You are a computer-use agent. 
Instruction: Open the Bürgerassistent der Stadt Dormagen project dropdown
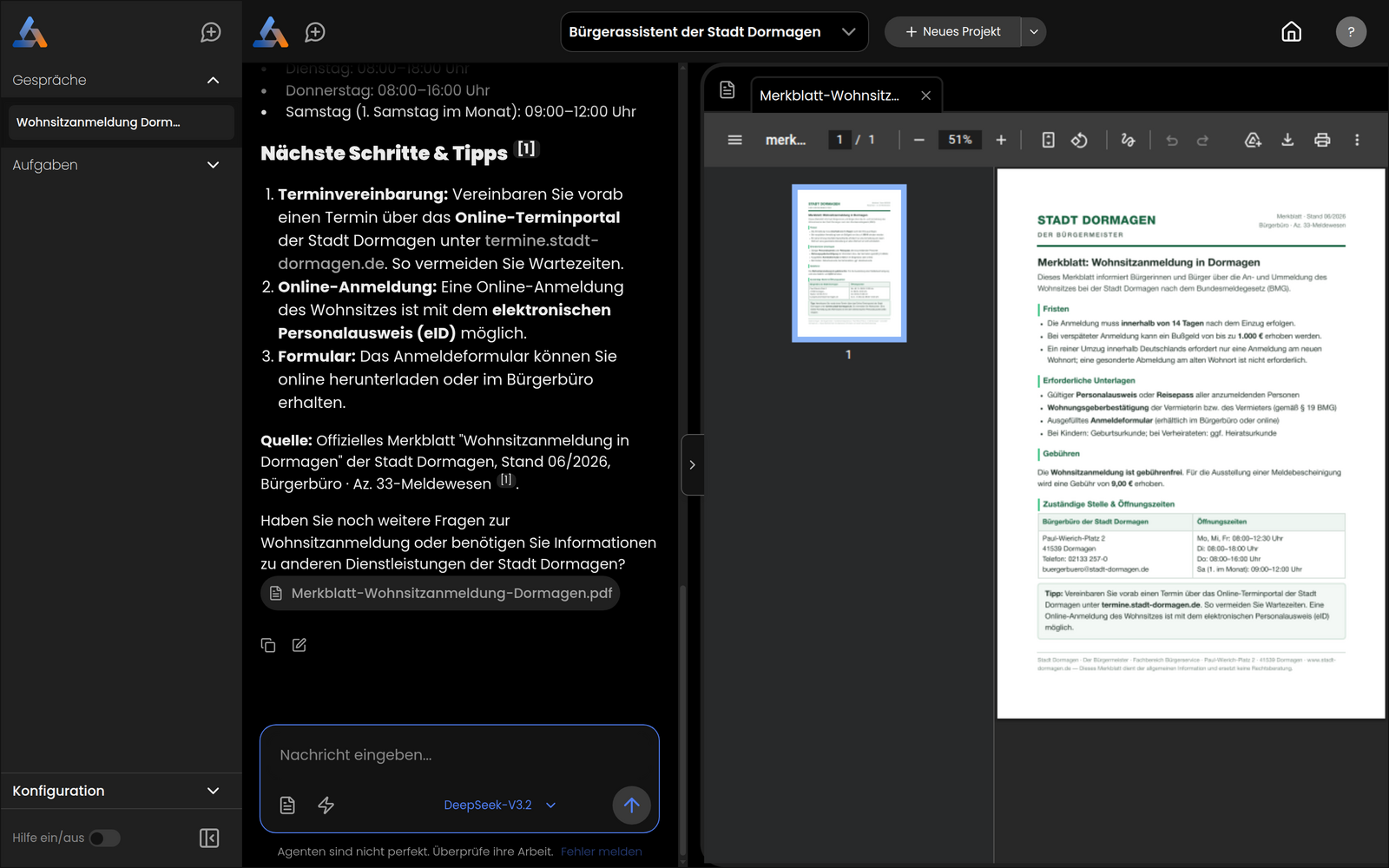(714, 32)
